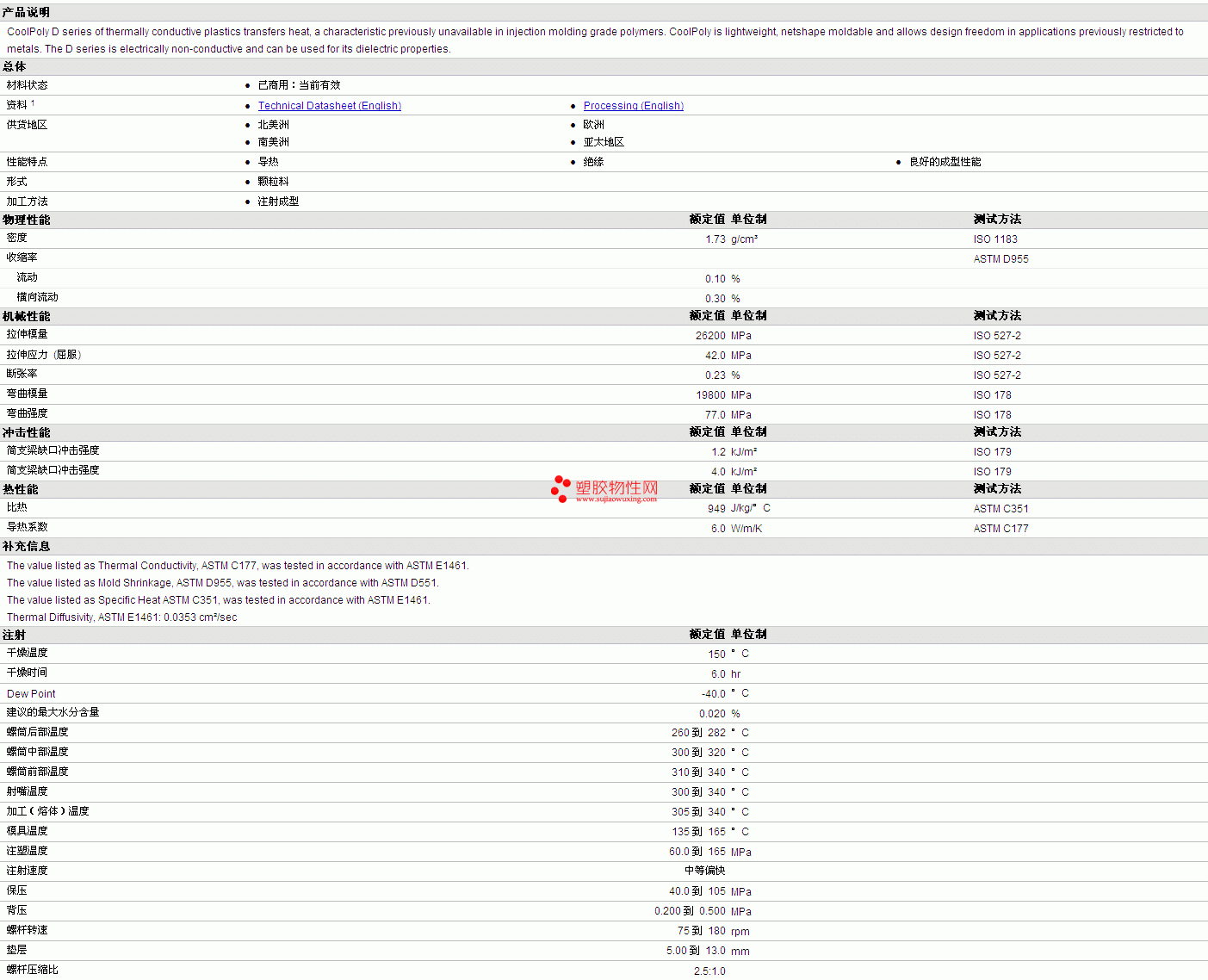Click the 螺杆转速 range 75 到 180
Viewport: 1208px width, 980px height.
coord(702,931)
